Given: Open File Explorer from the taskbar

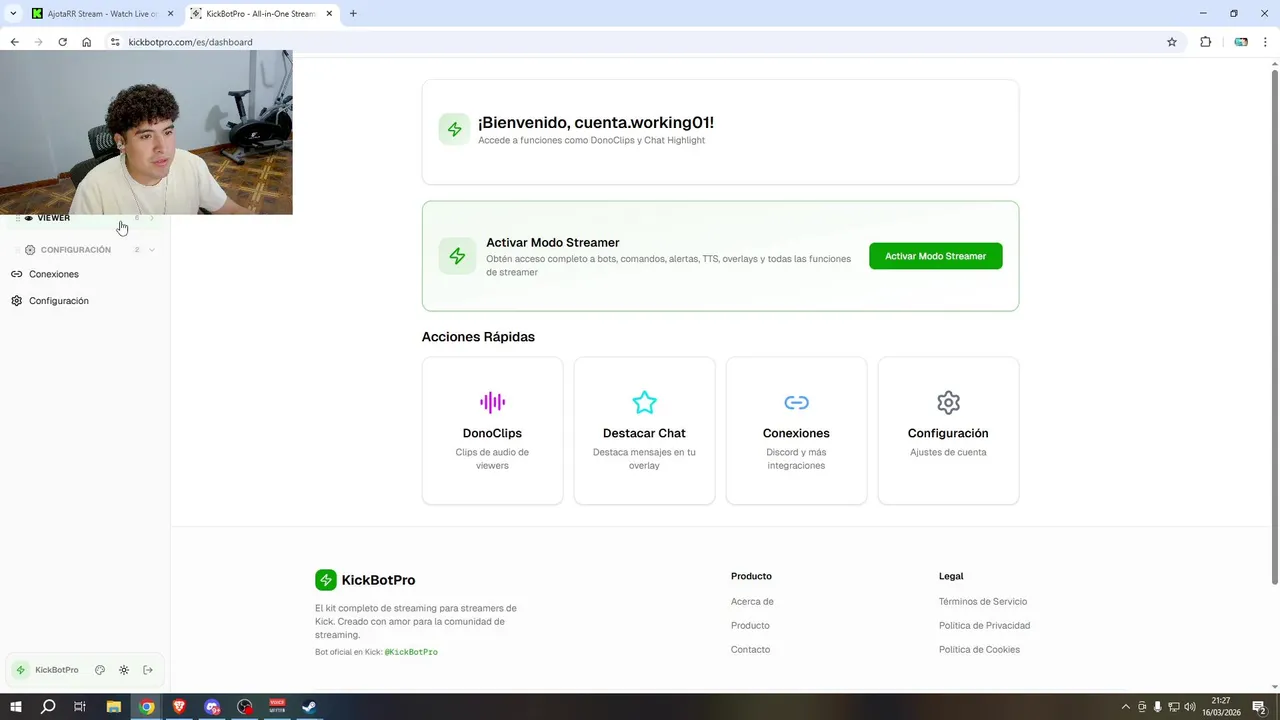Looking at the screenshot, I should 114,707.
